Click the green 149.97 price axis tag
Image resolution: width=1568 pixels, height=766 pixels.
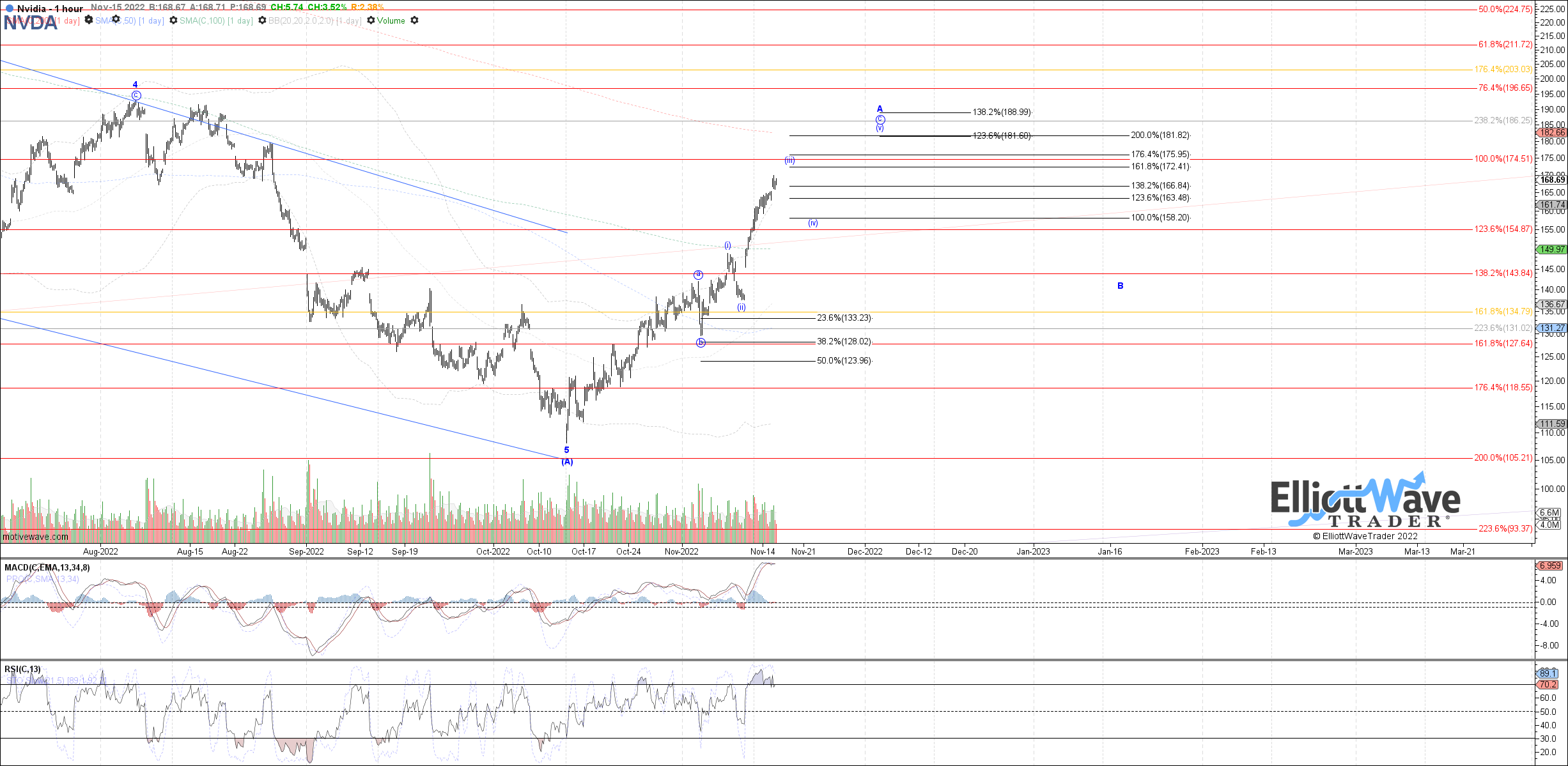tap(1552, 249)
